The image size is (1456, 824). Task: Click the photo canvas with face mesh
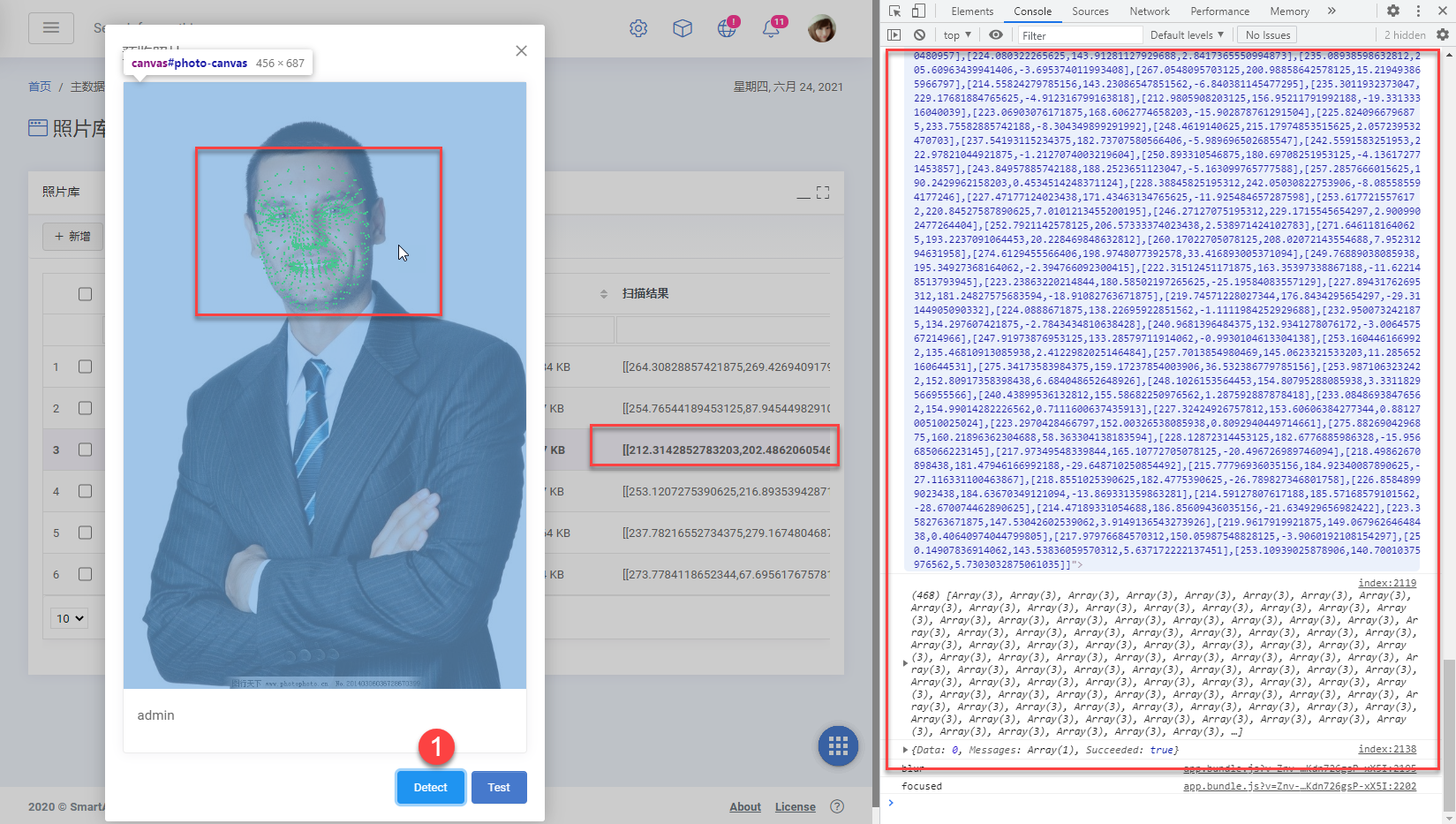point(325,385)
